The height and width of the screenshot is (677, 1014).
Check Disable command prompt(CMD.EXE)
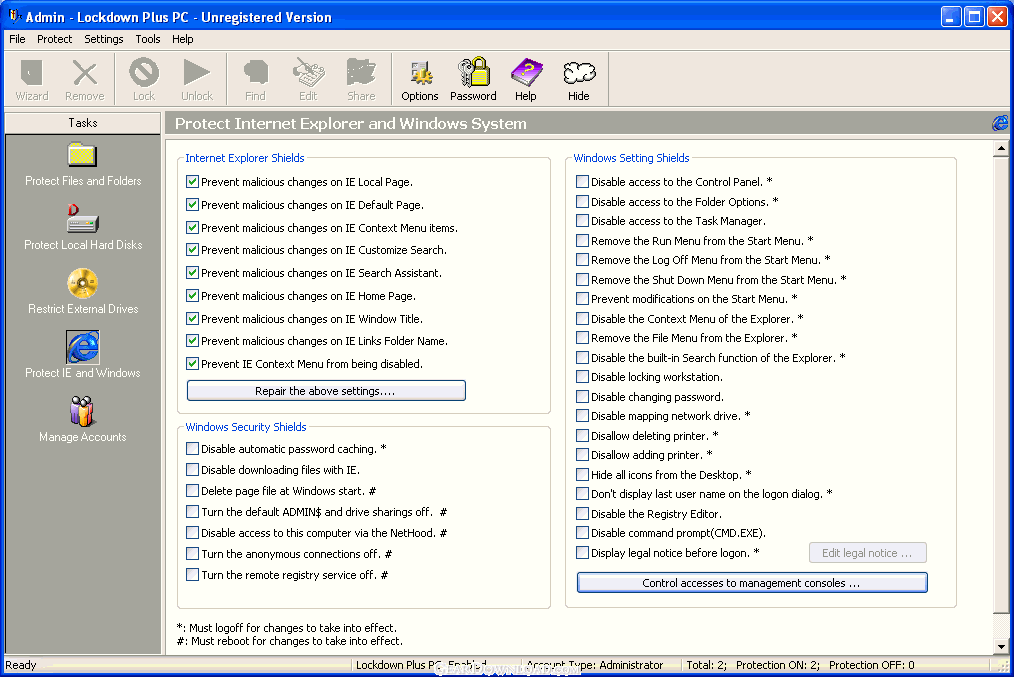tap(582, 533)
